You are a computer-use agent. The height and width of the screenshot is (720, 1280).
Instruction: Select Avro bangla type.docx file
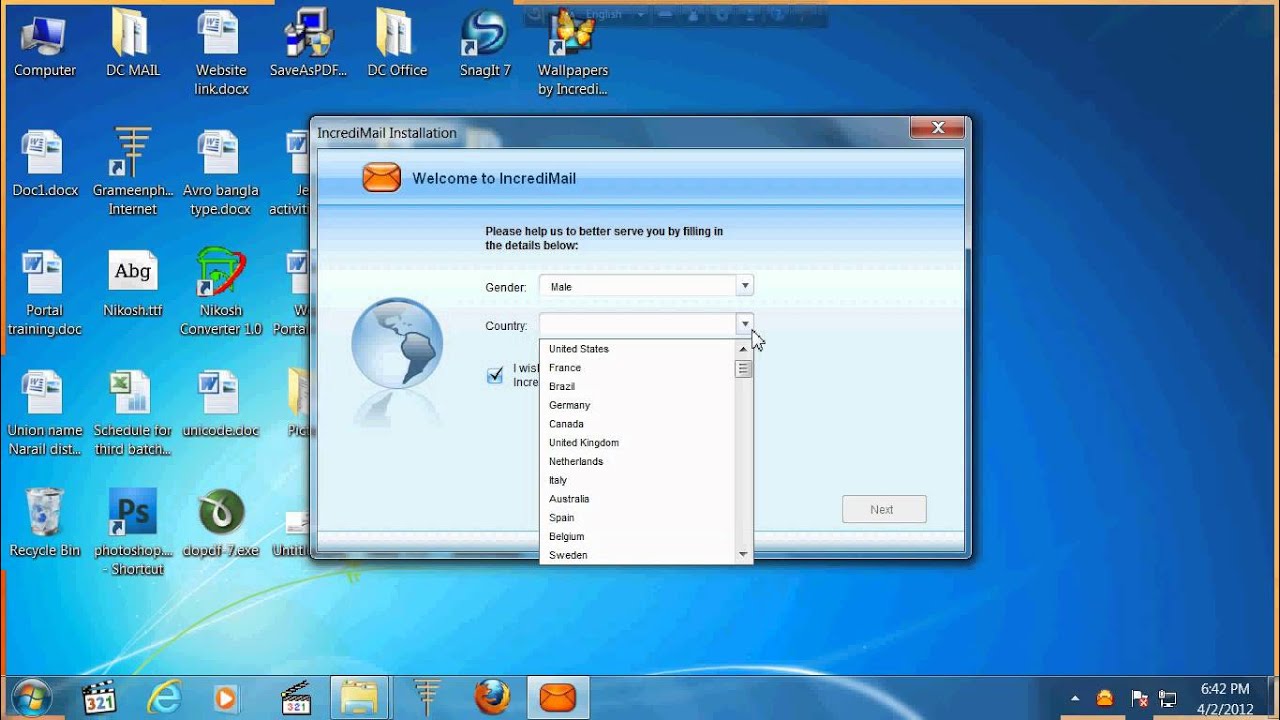click(x=221, y=172)
